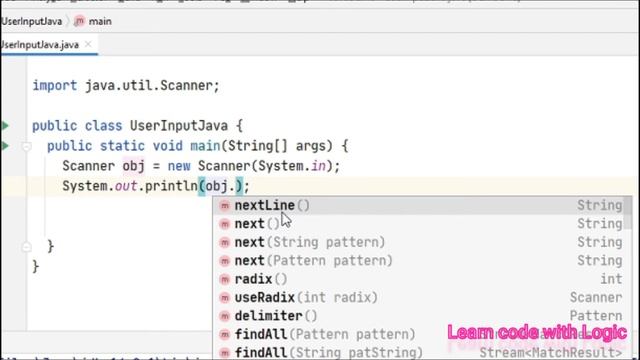Close the UserInputJava.java tab

pos(88,44)
